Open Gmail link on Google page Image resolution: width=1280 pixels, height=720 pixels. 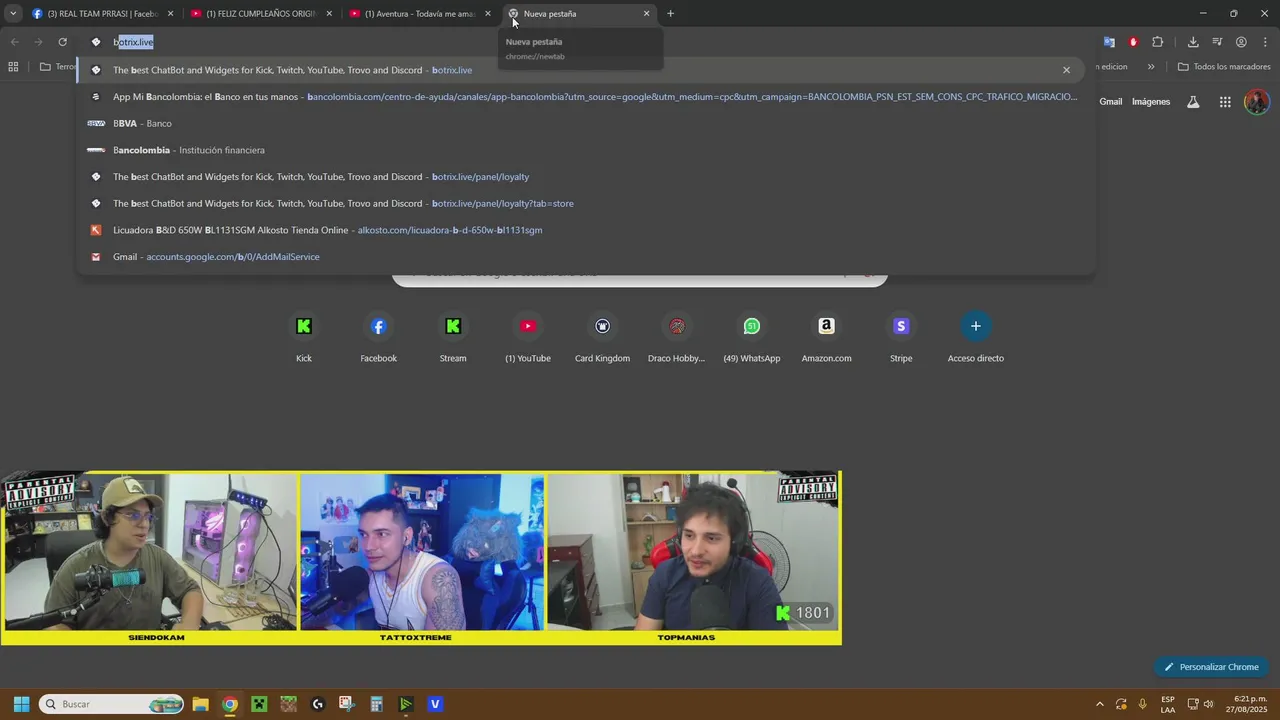(x=1111, y=102)
